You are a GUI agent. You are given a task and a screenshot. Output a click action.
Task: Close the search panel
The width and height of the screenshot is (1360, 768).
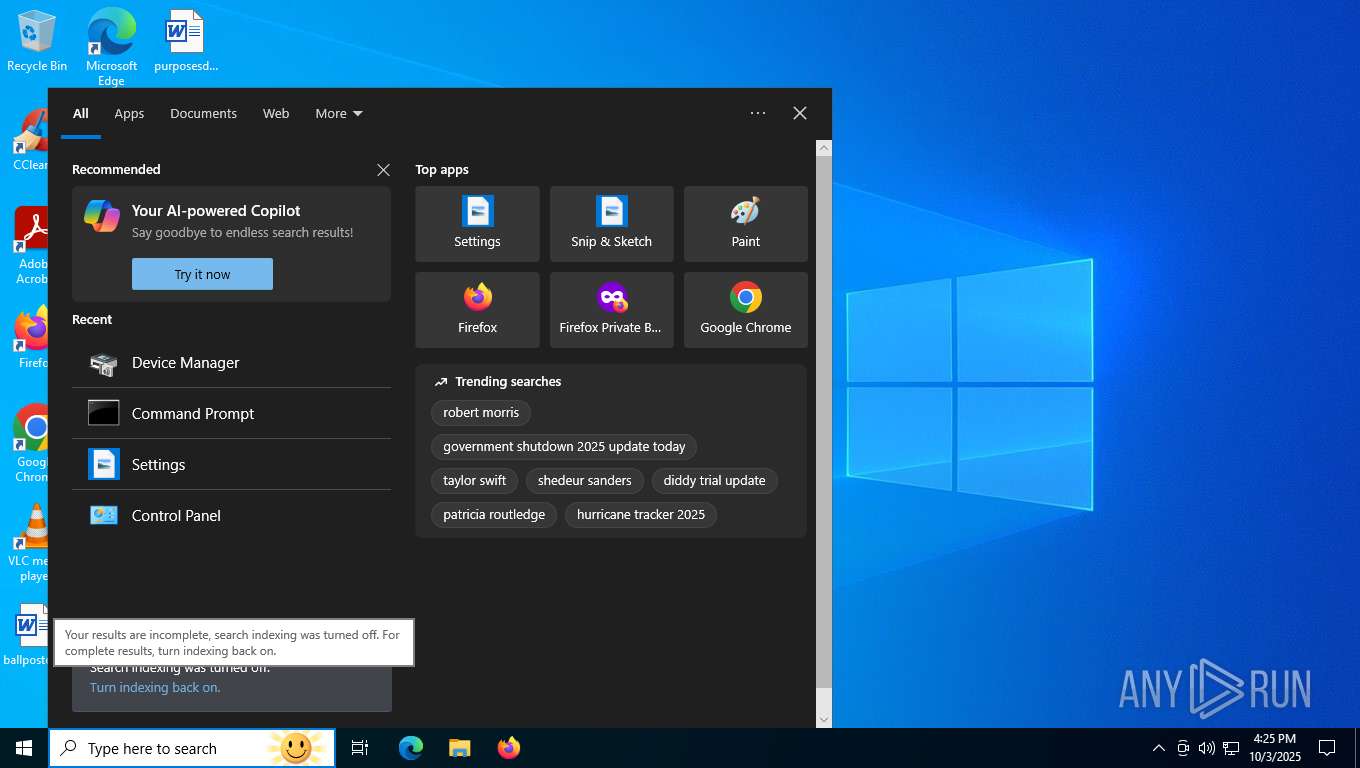[x=800, y=114]
